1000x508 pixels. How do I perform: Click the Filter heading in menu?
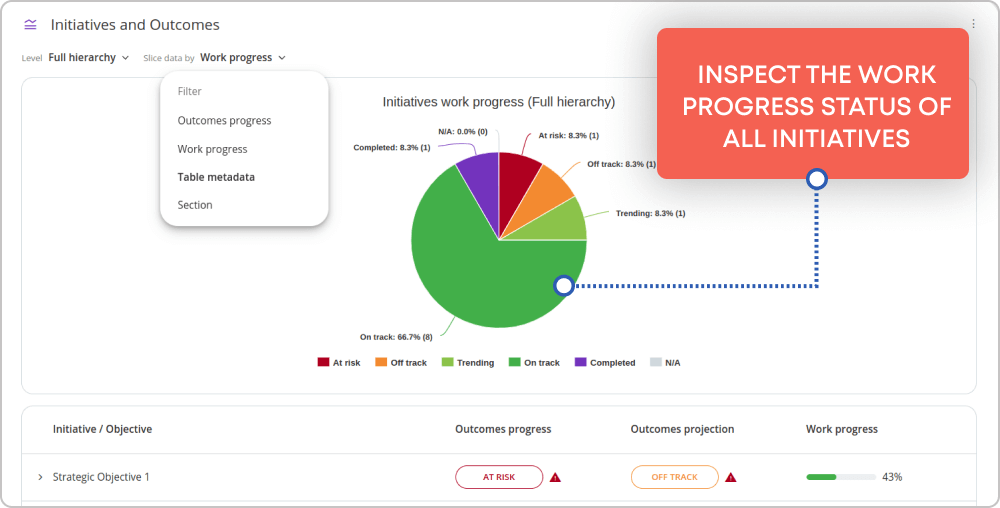click(x=189, y=91)
